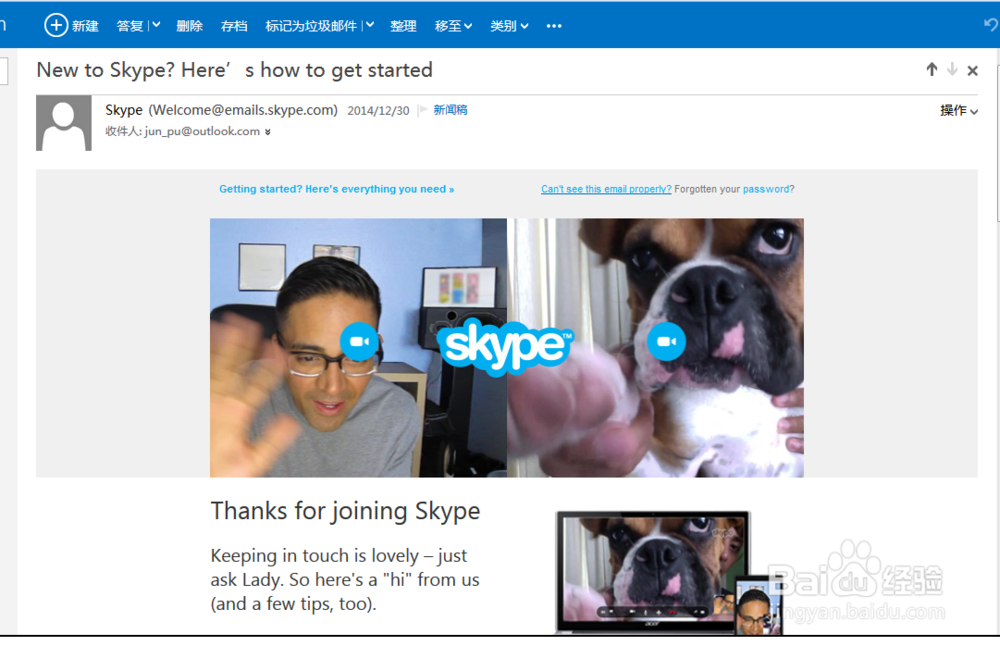
Task: Go to previous message up arrow
Action: click(x=932, y=70)
